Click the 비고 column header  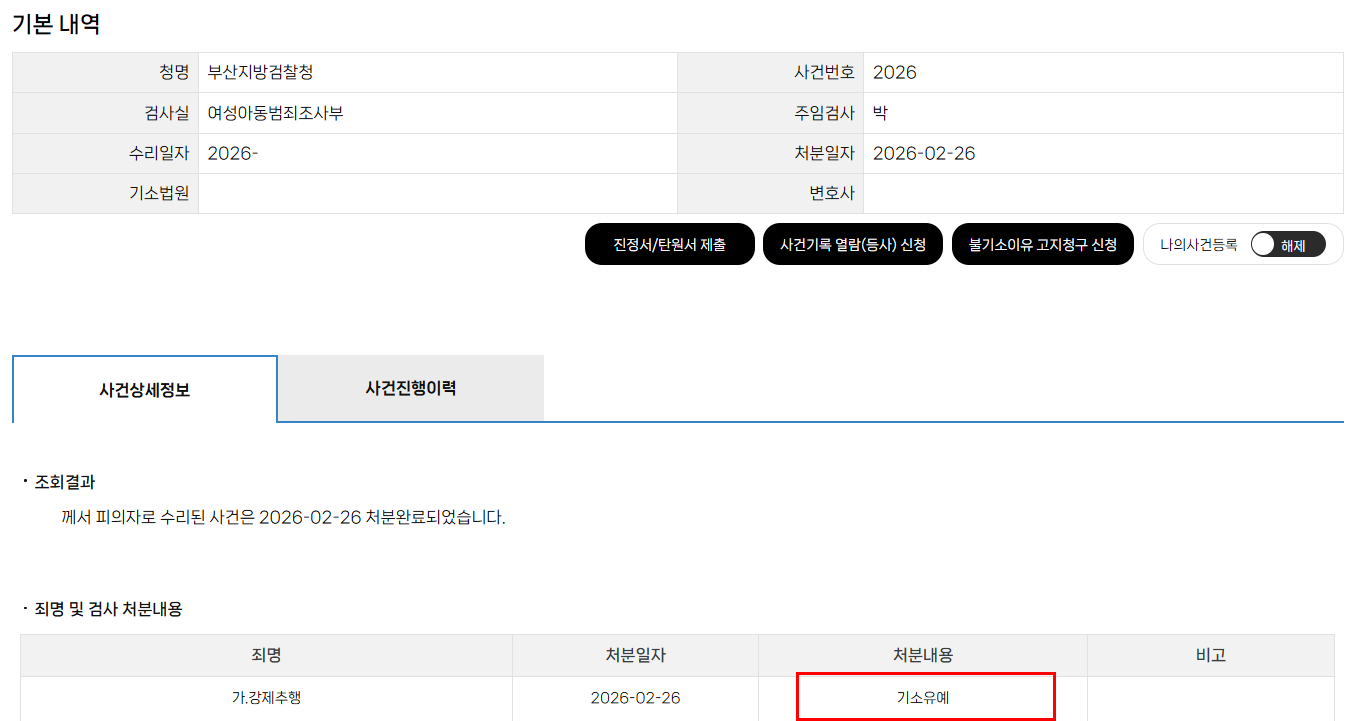pos(1210,655)
